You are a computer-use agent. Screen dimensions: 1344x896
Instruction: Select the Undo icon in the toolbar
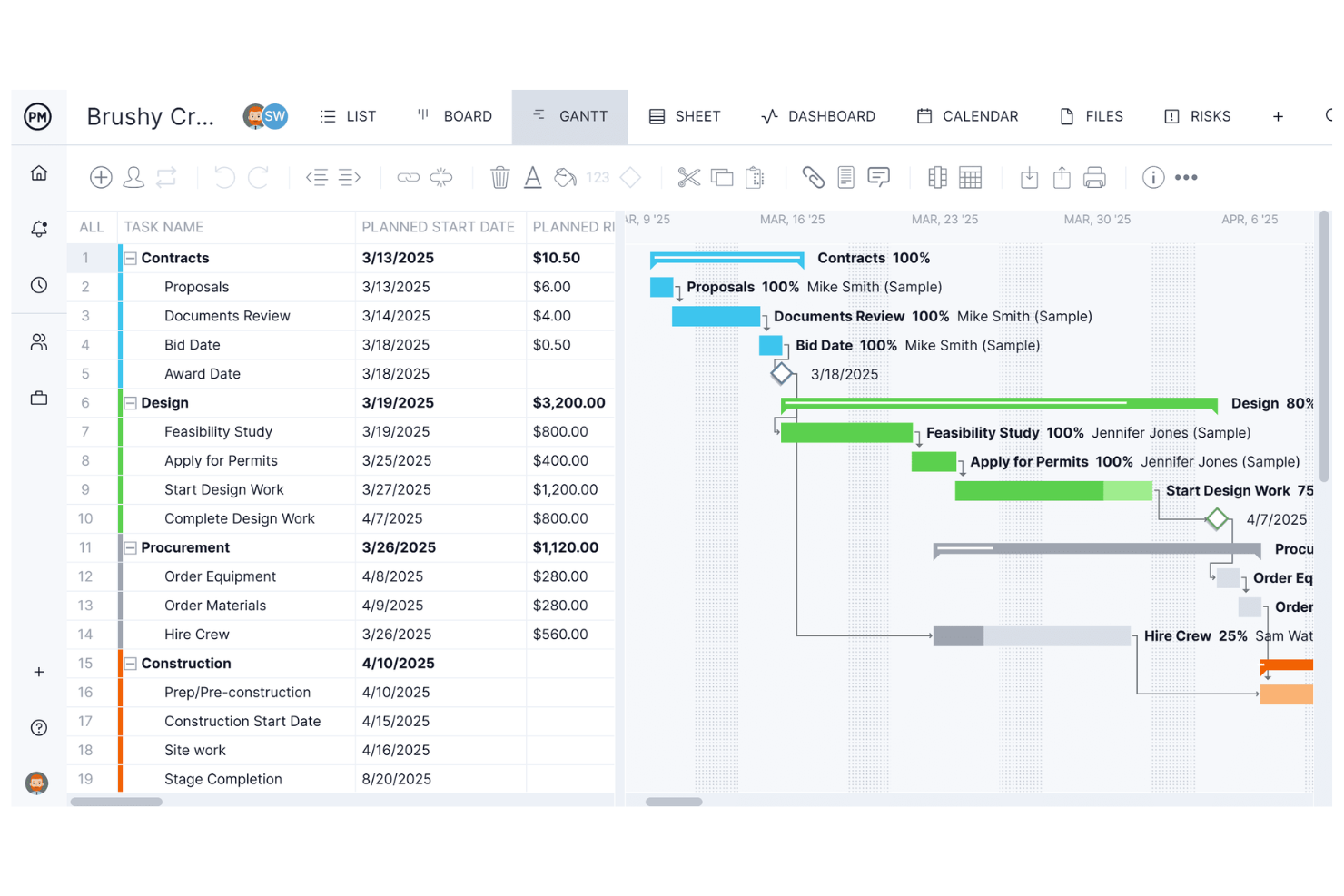click(224, 177)
